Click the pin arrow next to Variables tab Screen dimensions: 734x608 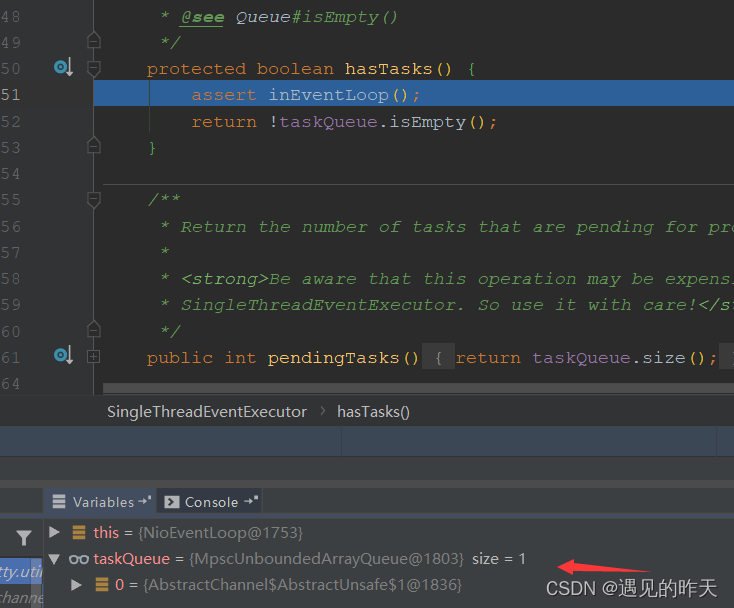145,500
